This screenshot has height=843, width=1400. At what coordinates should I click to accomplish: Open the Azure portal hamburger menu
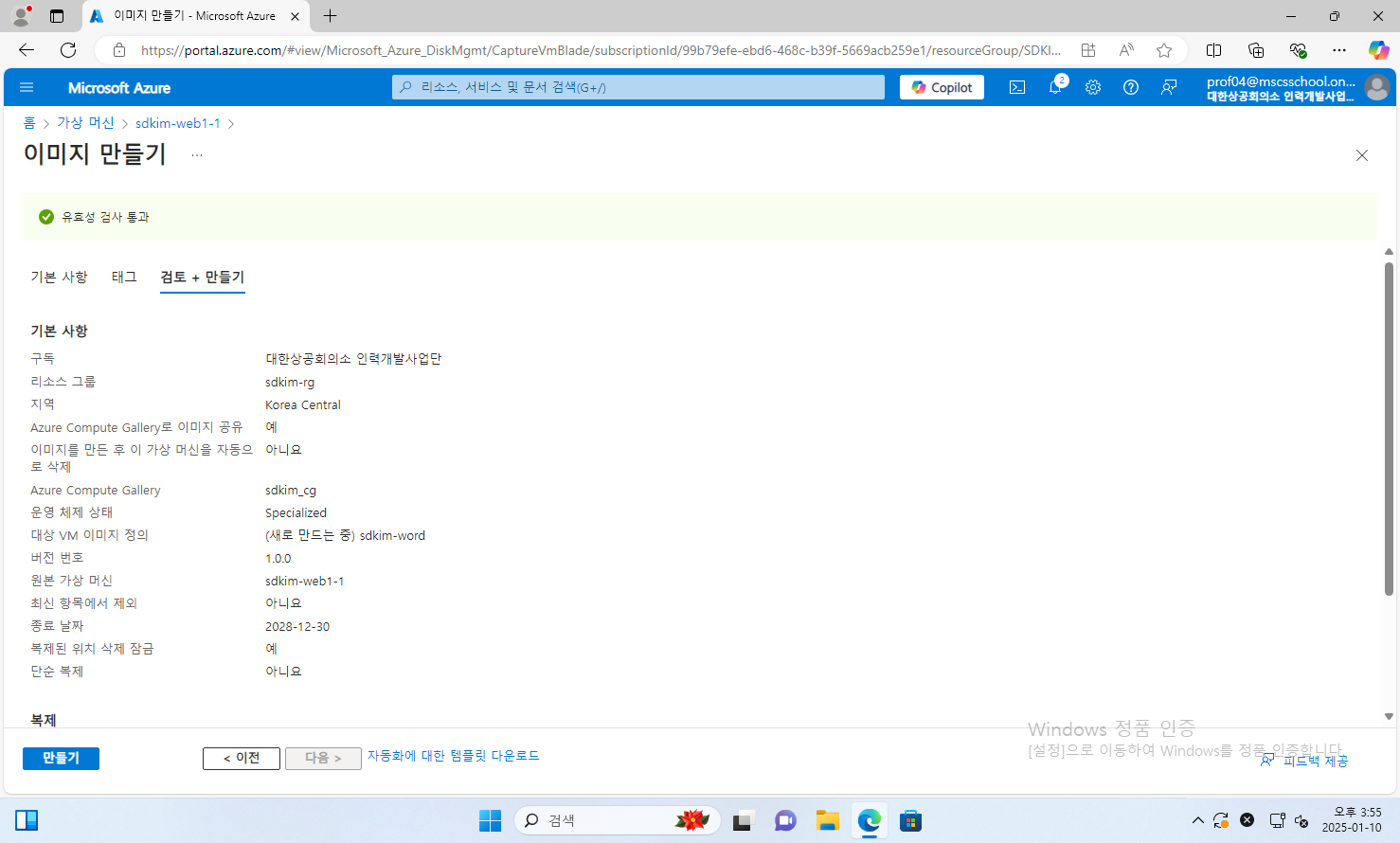[x=27, y=87]
